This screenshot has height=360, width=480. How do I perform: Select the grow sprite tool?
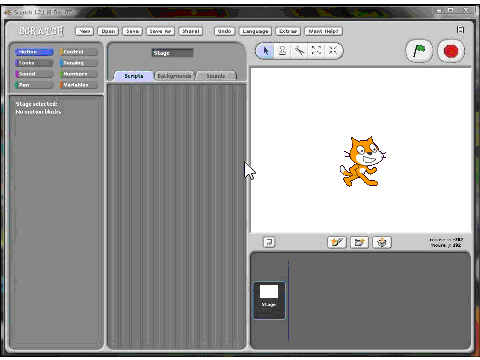coord(316,51)
